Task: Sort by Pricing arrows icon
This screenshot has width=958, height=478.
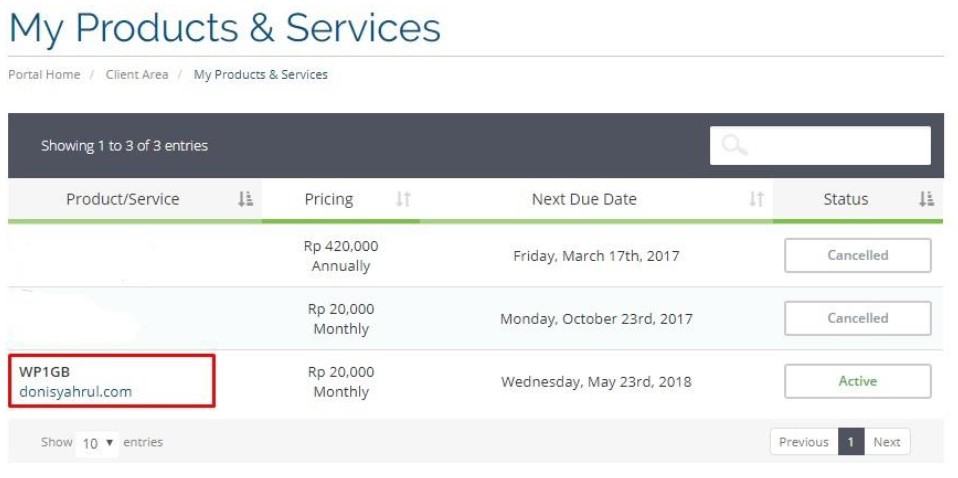Action: point(403,199)
